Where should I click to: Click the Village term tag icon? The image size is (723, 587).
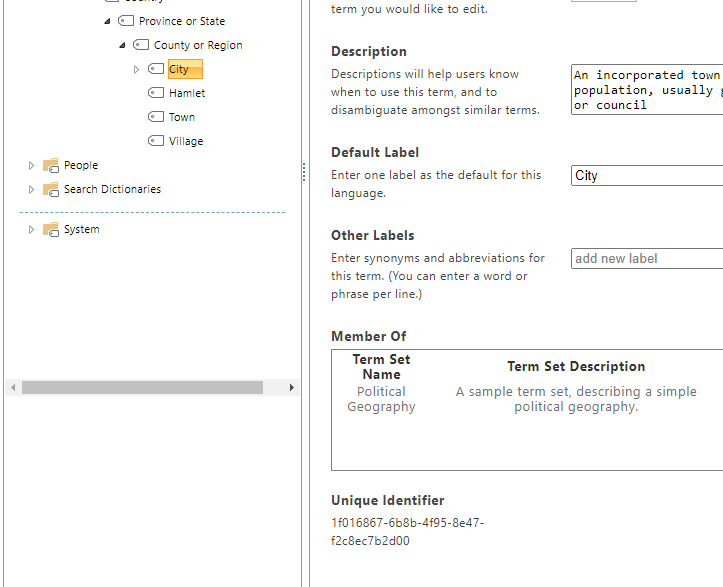[x=156, y=141]
